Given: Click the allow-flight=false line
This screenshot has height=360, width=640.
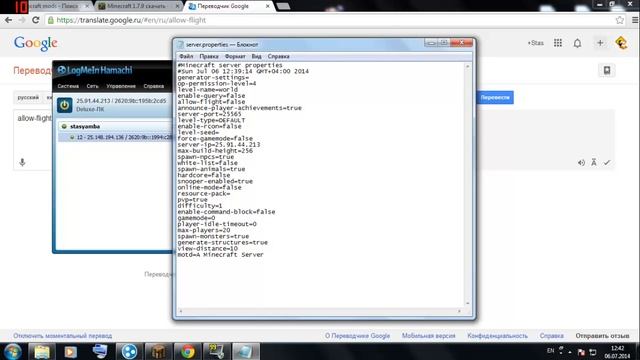Looking at the screenshot, I should coord(211,102).
